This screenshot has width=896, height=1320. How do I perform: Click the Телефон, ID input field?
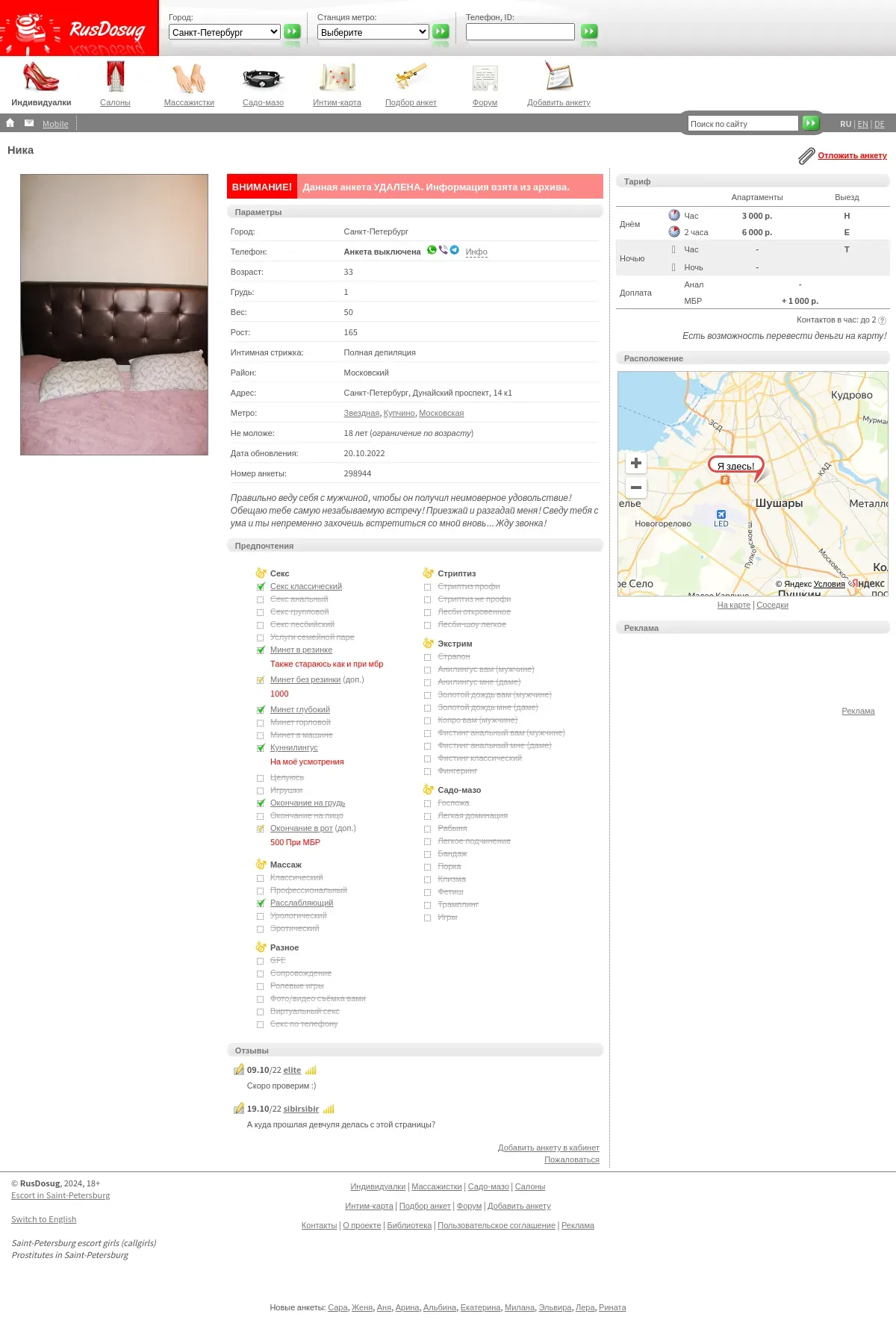coord(520,31)
